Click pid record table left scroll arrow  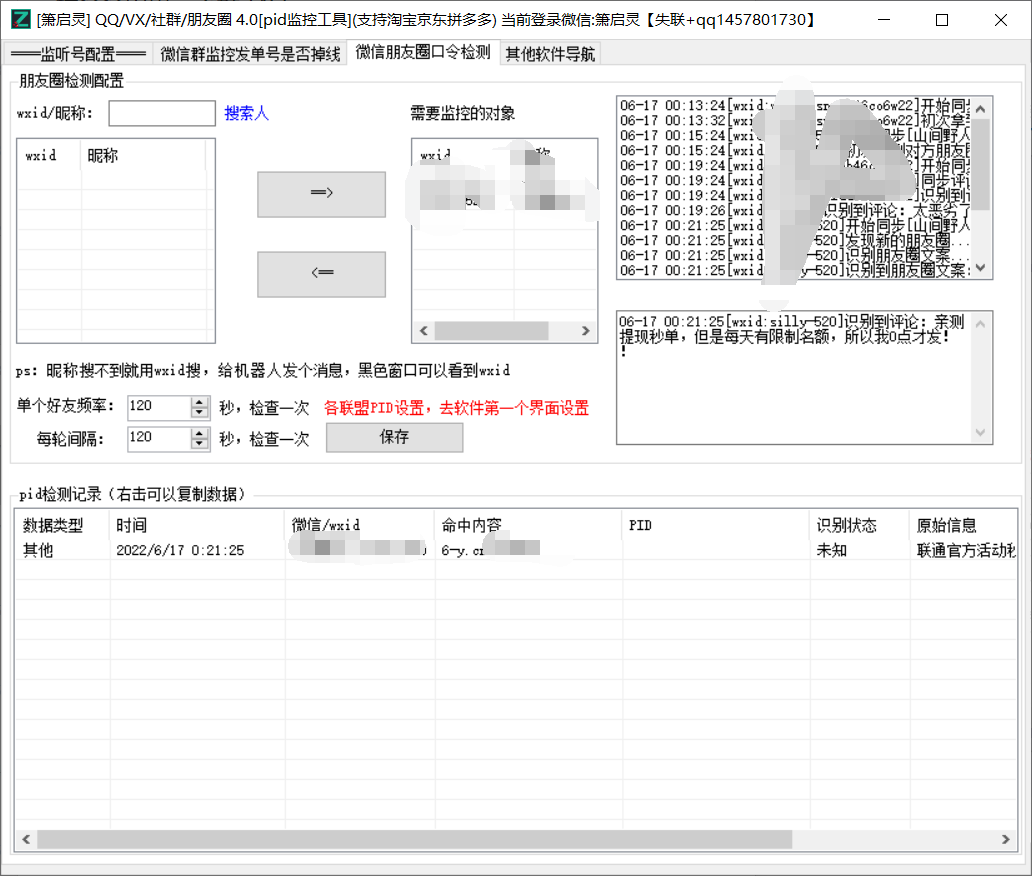tap(26, 839)
